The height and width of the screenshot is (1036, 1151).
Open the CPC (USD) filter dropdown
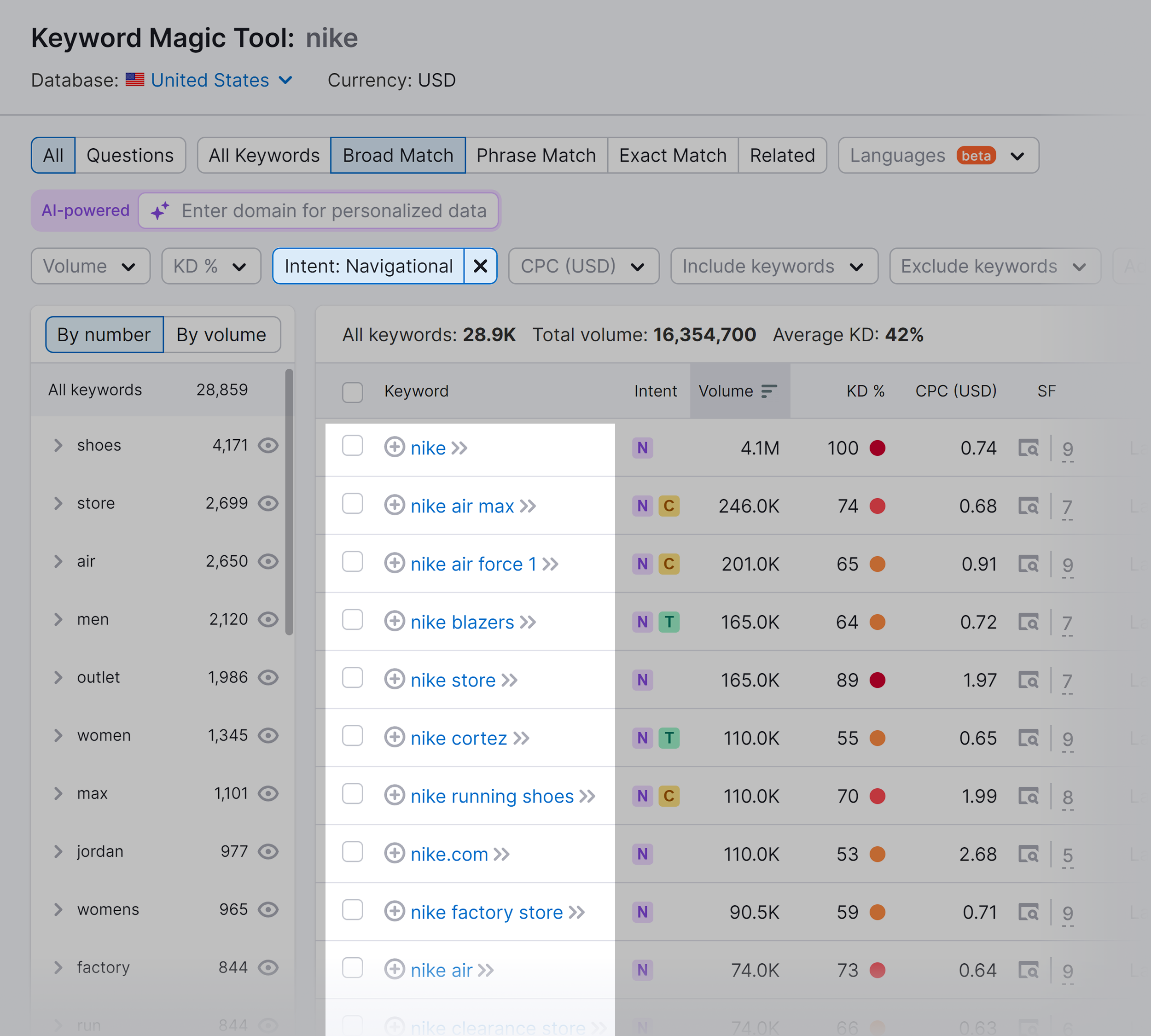click(x=583, y=266)
